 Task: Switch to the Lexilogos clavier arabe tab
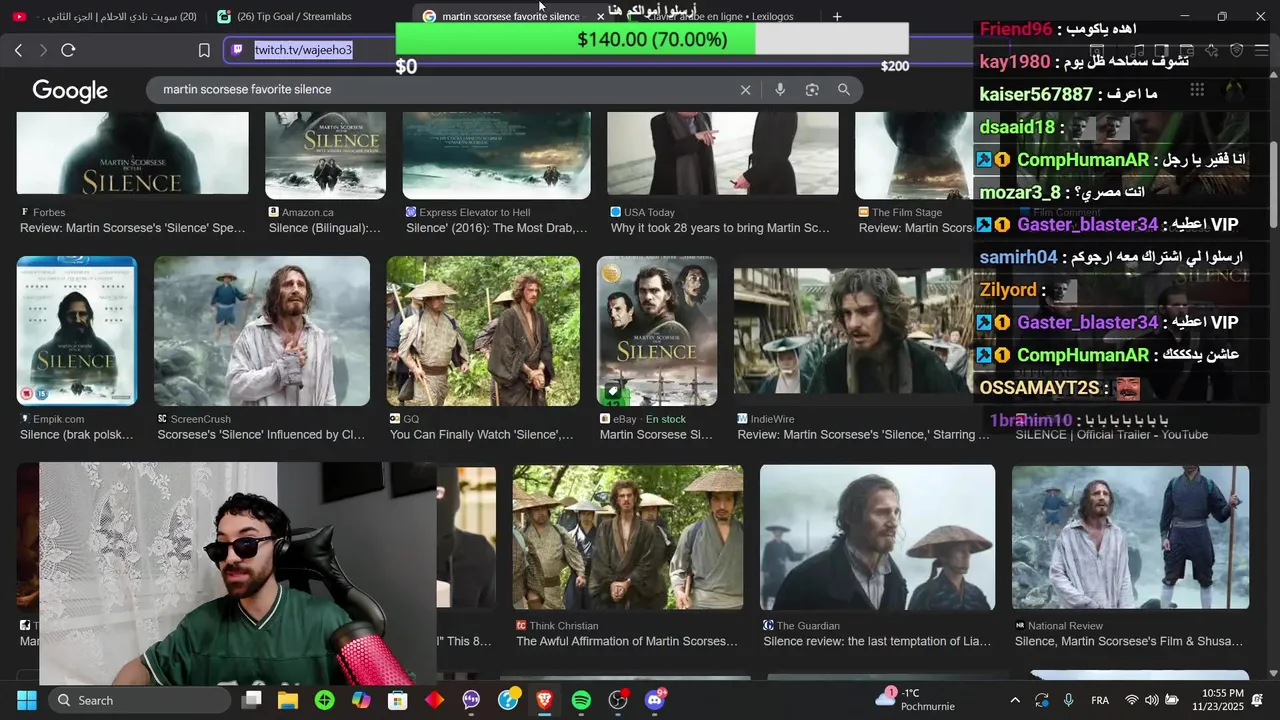720,16
